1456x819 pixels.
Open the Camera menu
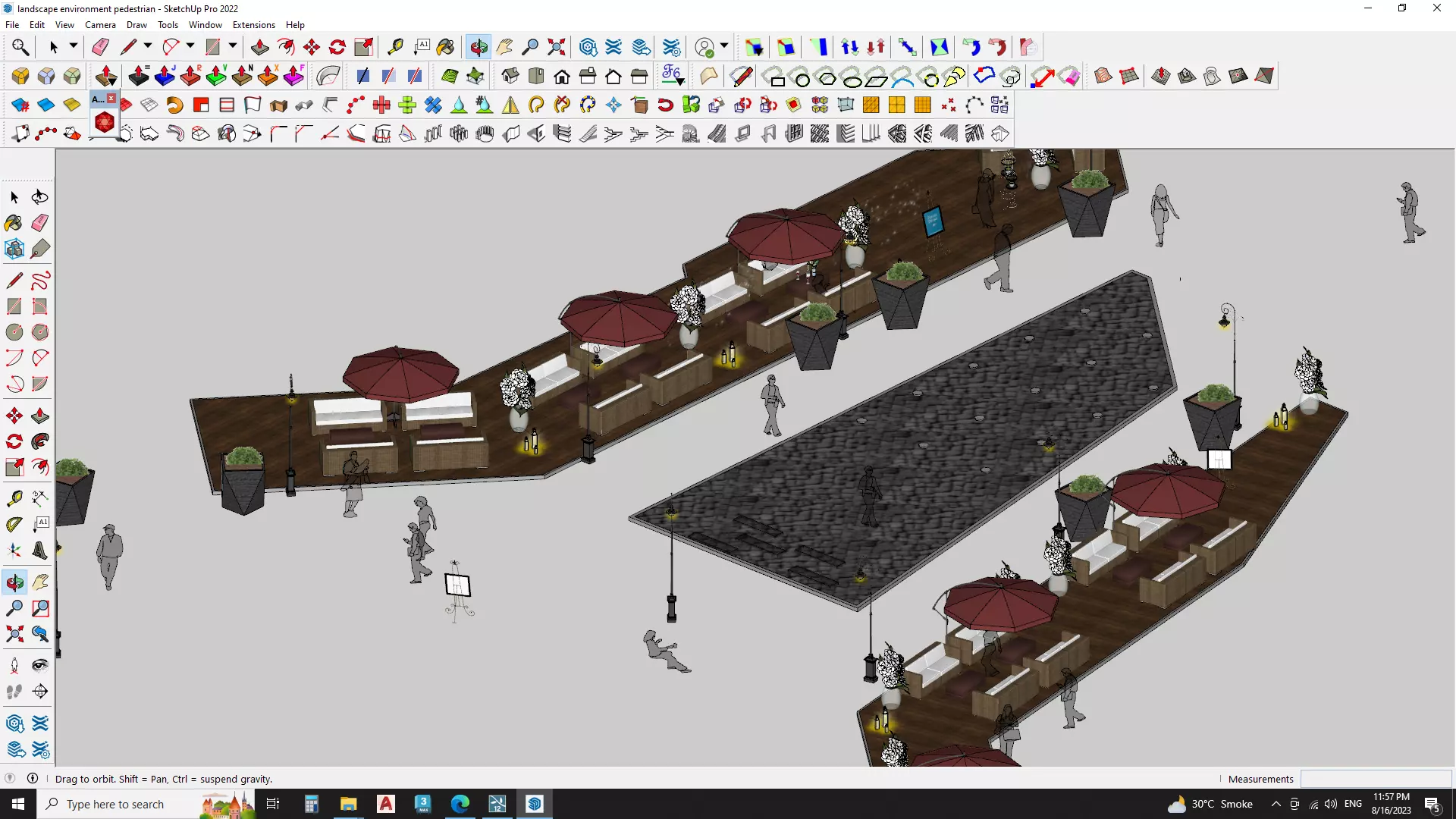point(100,25)
